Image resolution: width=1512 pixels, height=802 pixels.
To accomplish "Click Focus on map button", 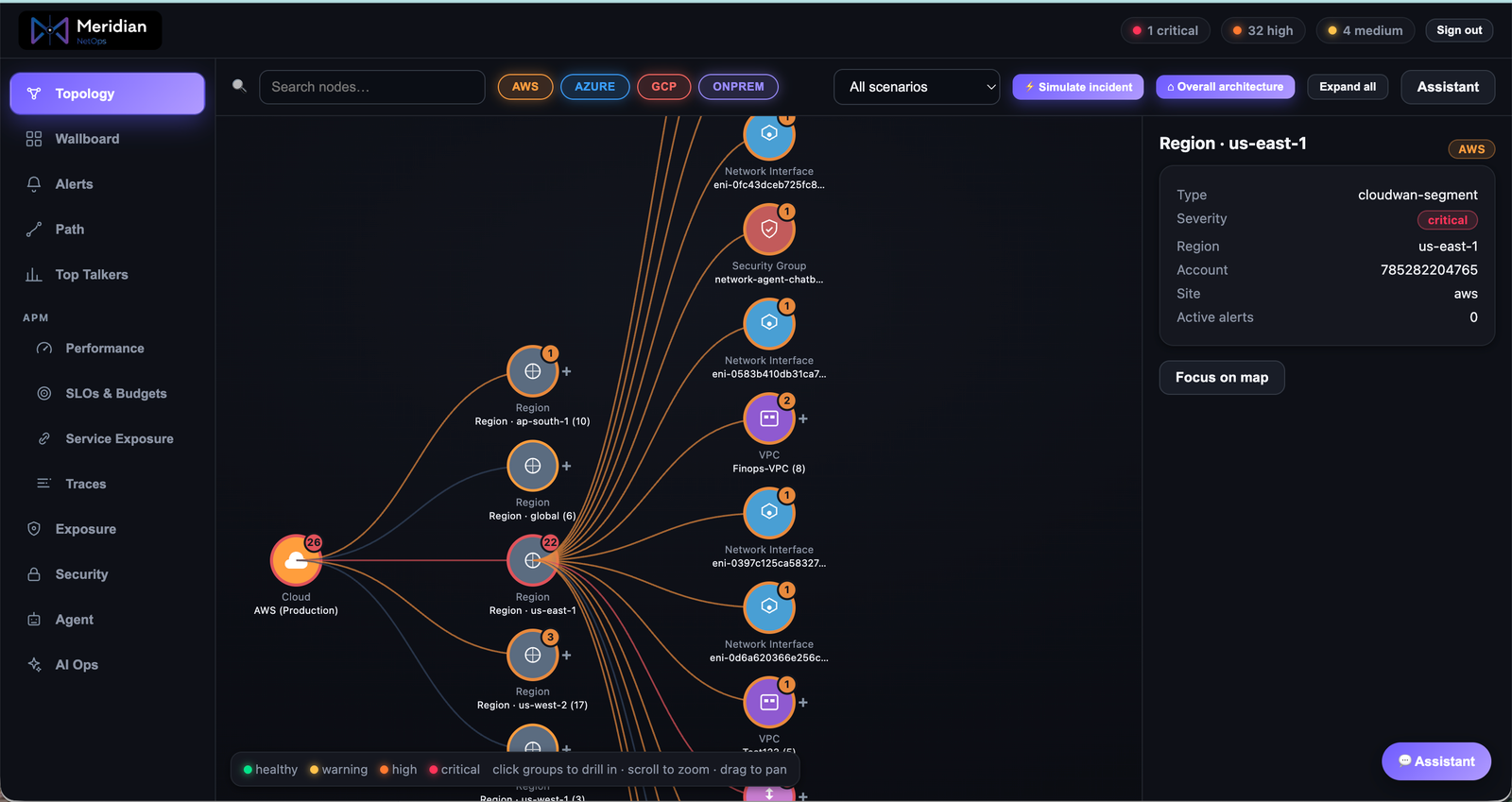I will tap(1222, 378).
